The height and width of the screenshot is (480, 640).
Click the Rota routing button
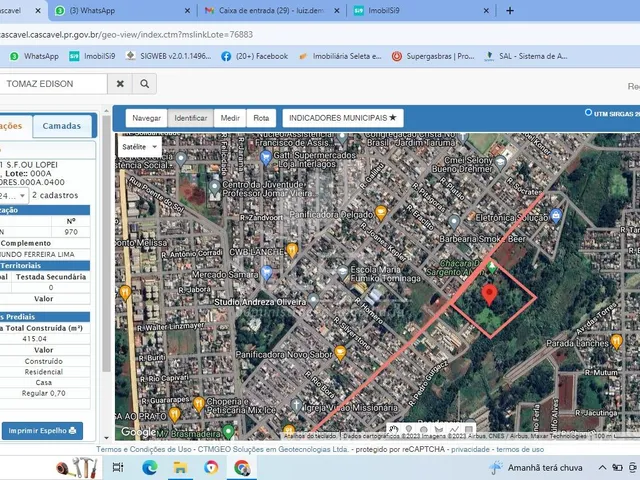point(261,118)
